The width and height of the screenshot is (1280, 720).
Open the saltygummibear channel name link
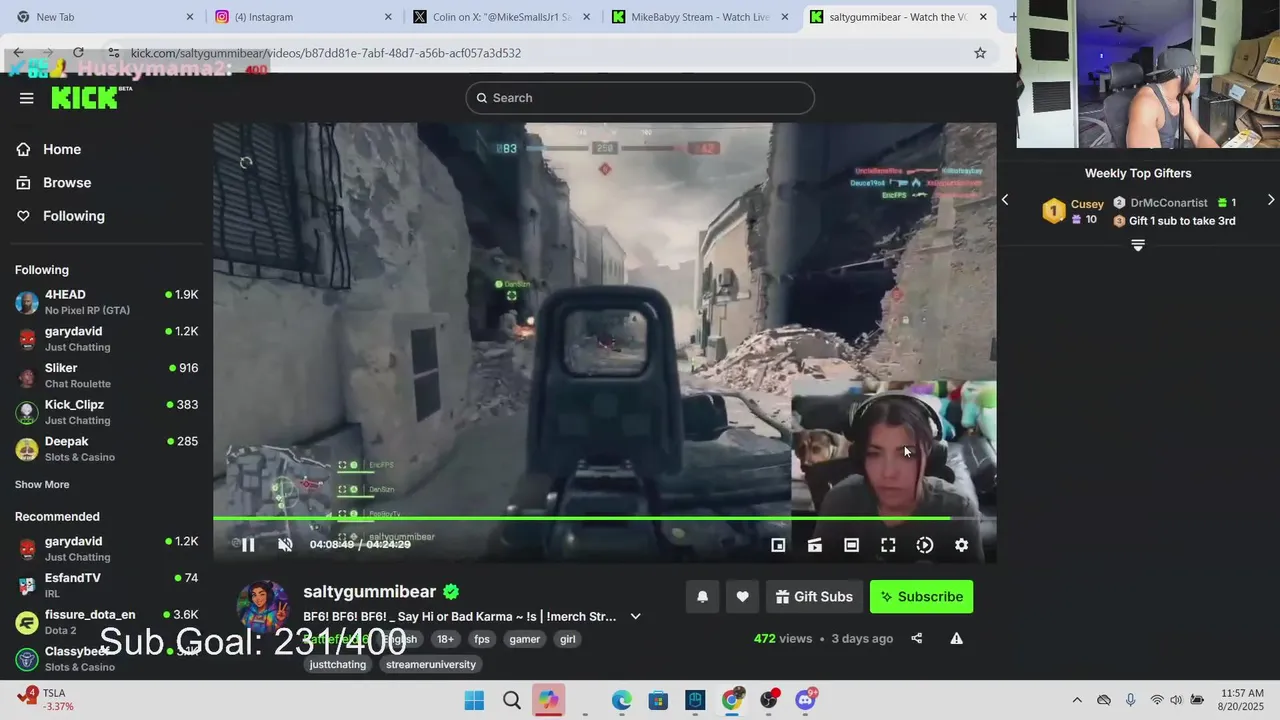pos(370,592)
